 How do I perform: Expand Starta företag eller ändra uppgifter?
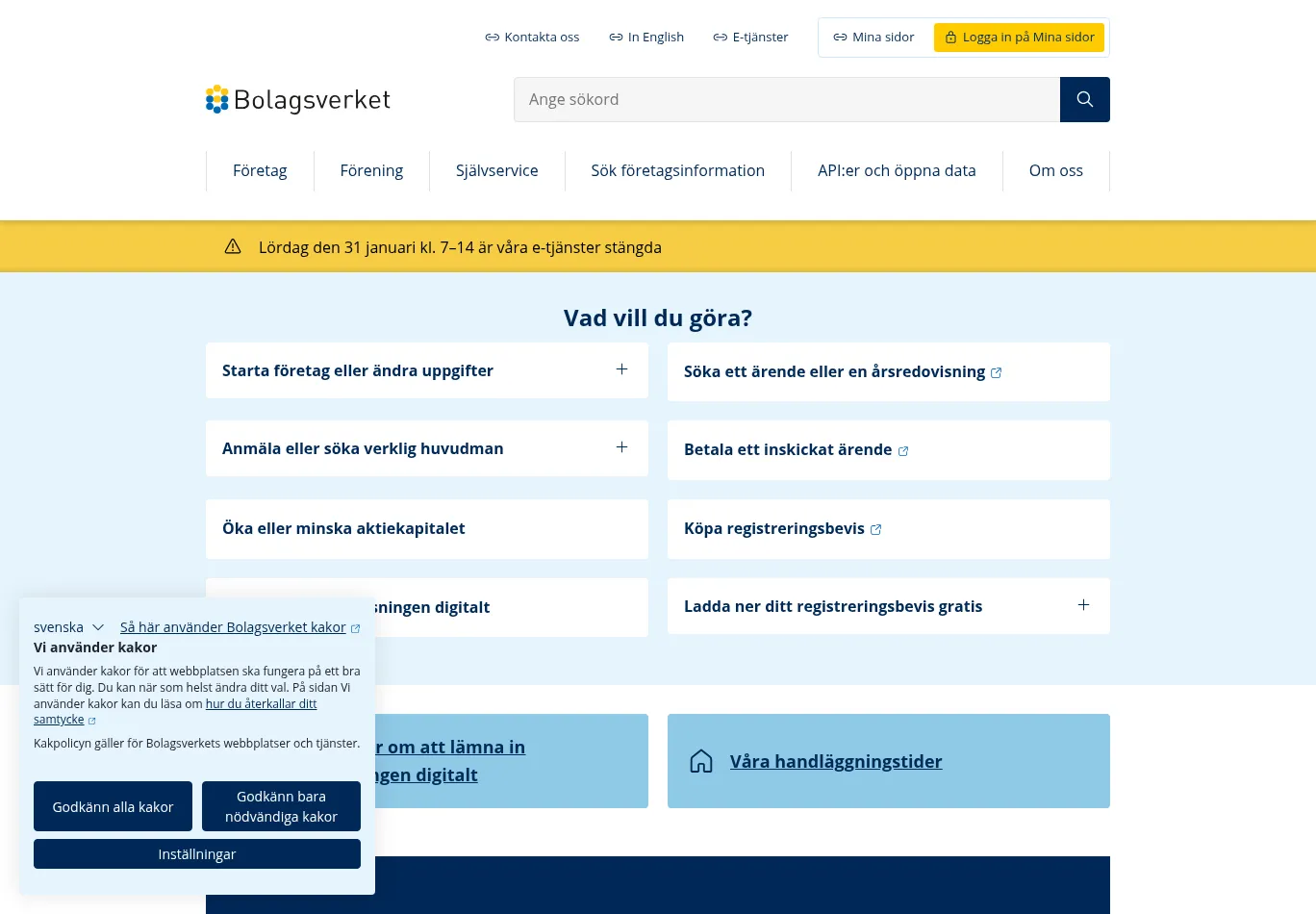point(621,369)
